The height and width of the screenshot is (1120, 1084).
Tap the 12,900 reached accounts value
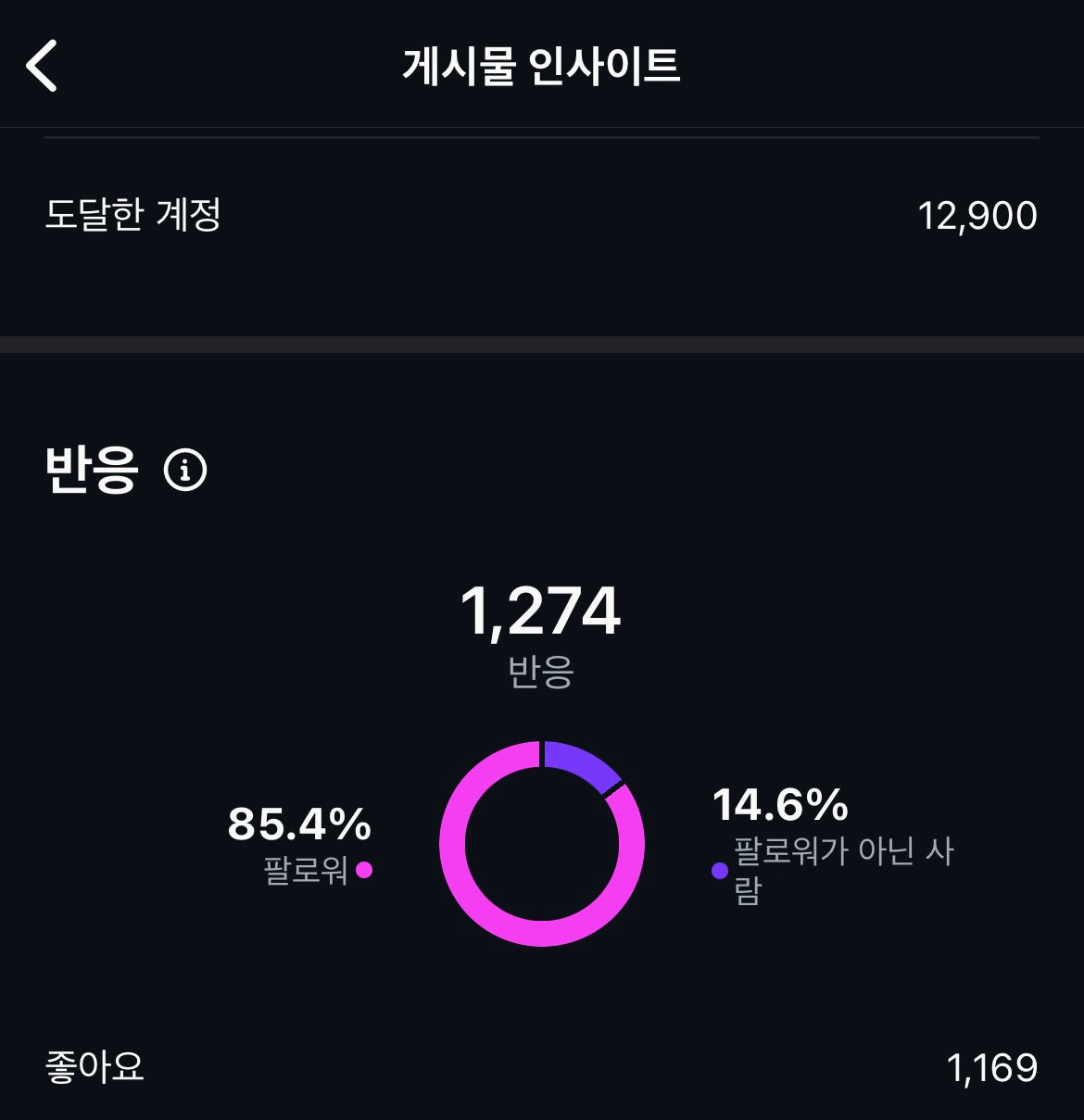977,216
